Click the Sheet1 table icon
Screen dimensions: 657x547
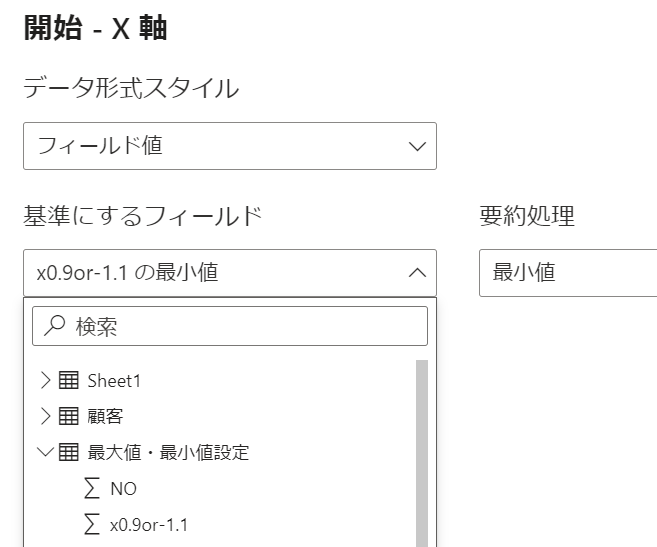[69, 380]
